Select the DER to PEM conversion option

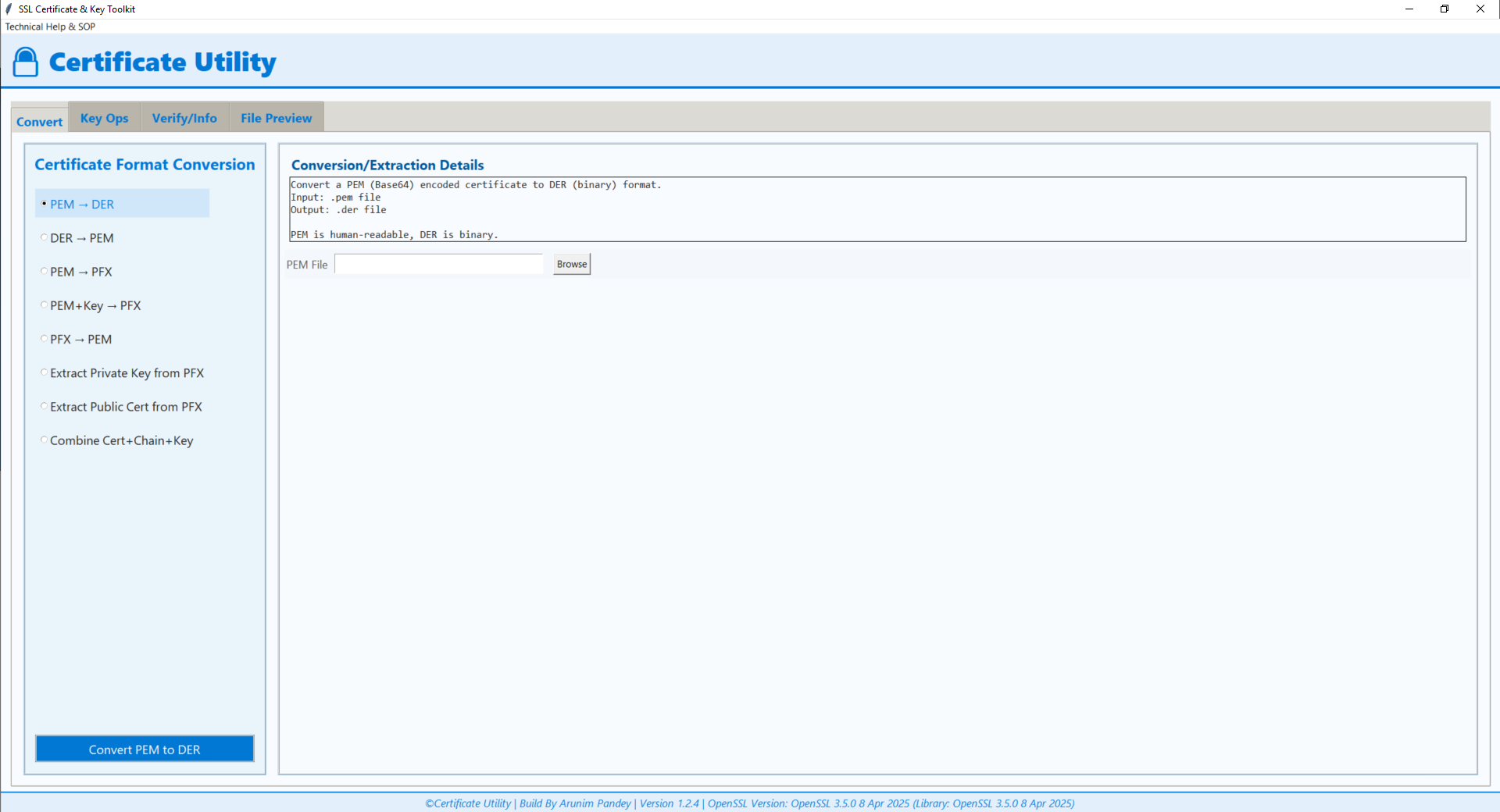coord(81,237)
